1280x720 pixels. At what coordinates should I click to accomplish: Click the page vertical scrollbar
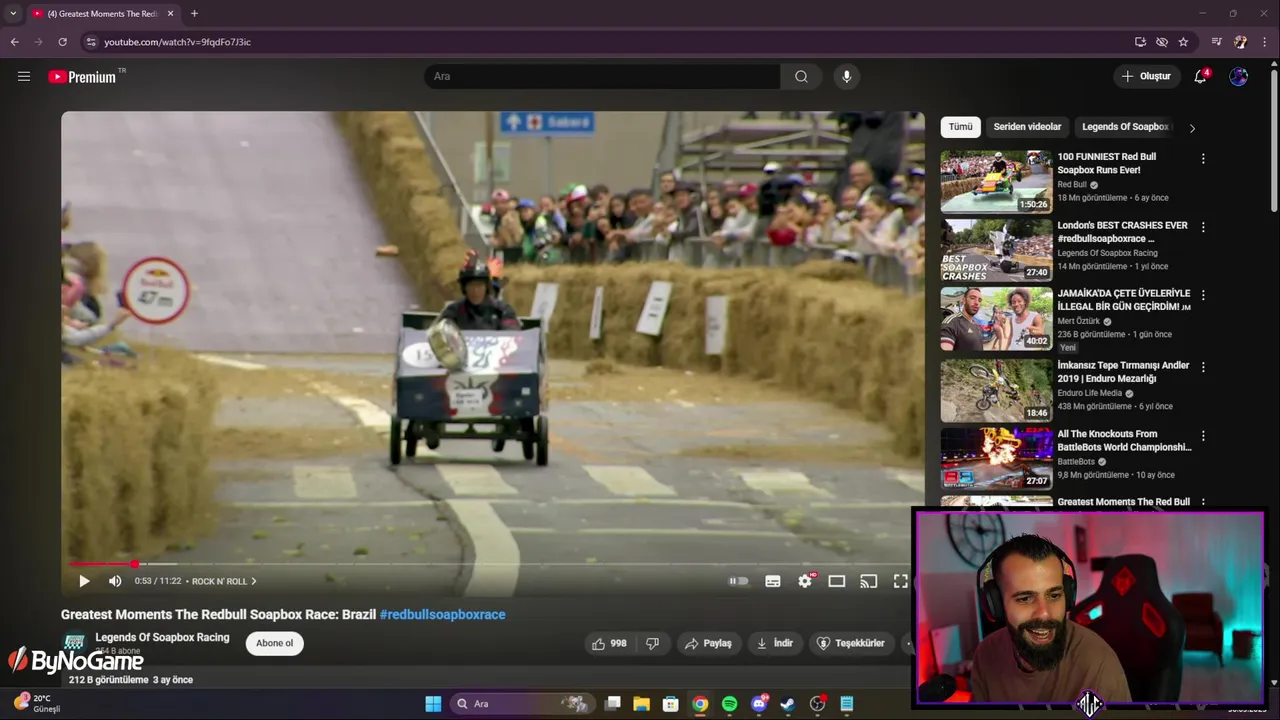[1274, 140]
